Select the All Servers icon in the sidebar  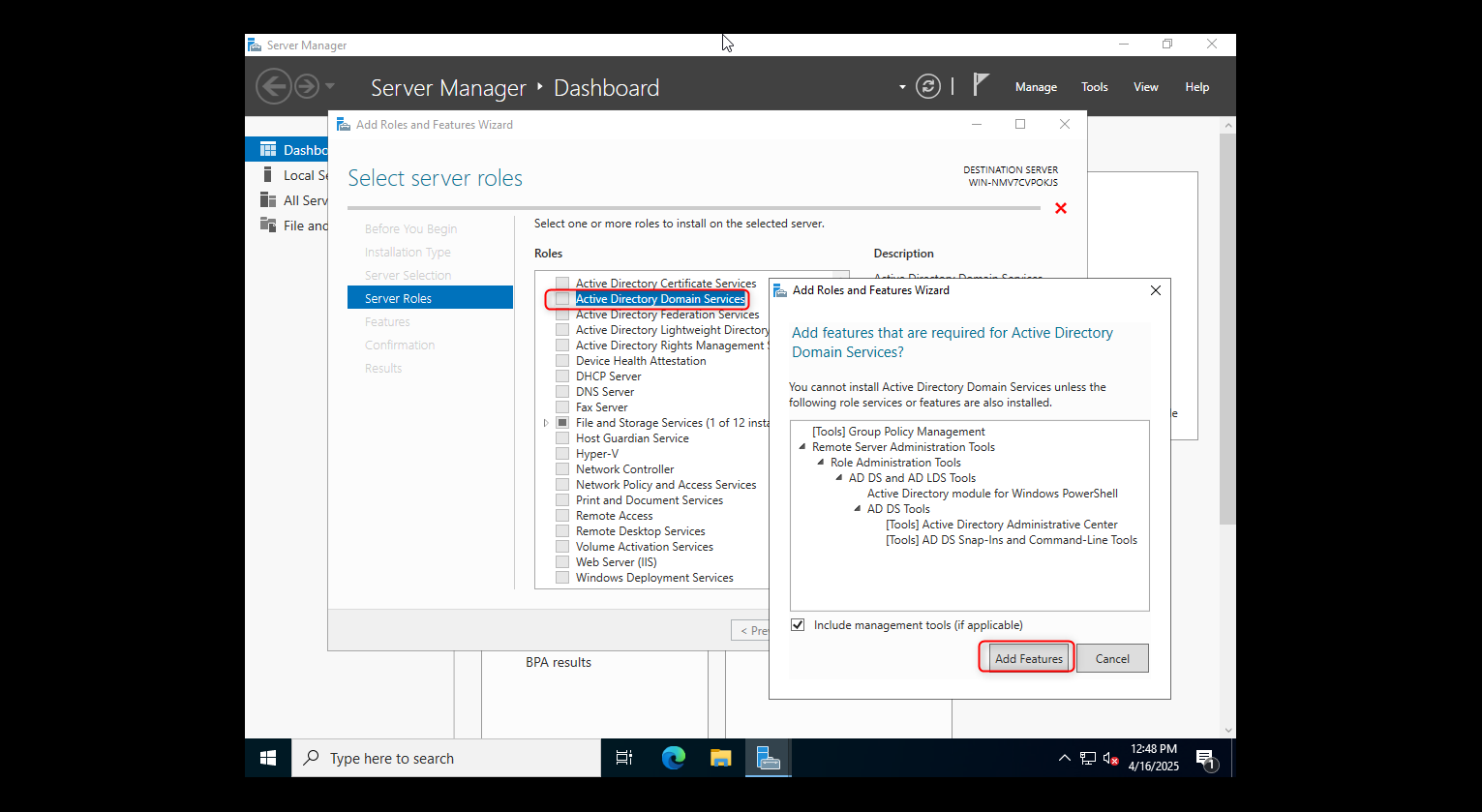coord(268,200)
